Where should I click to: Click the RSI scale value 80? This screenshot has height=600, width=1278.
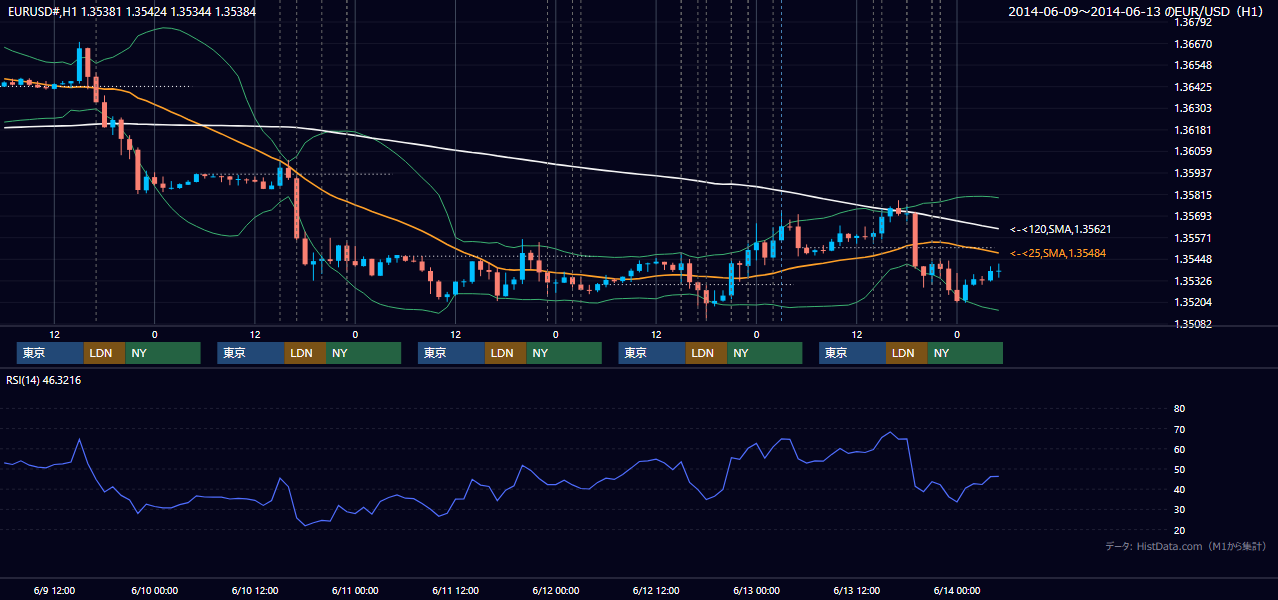pos(1179,409)
